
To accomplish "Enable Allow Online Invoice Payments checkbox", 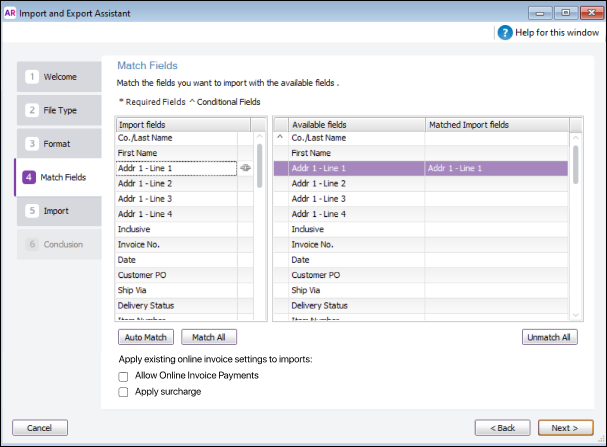I will click(x=123, y=377).
